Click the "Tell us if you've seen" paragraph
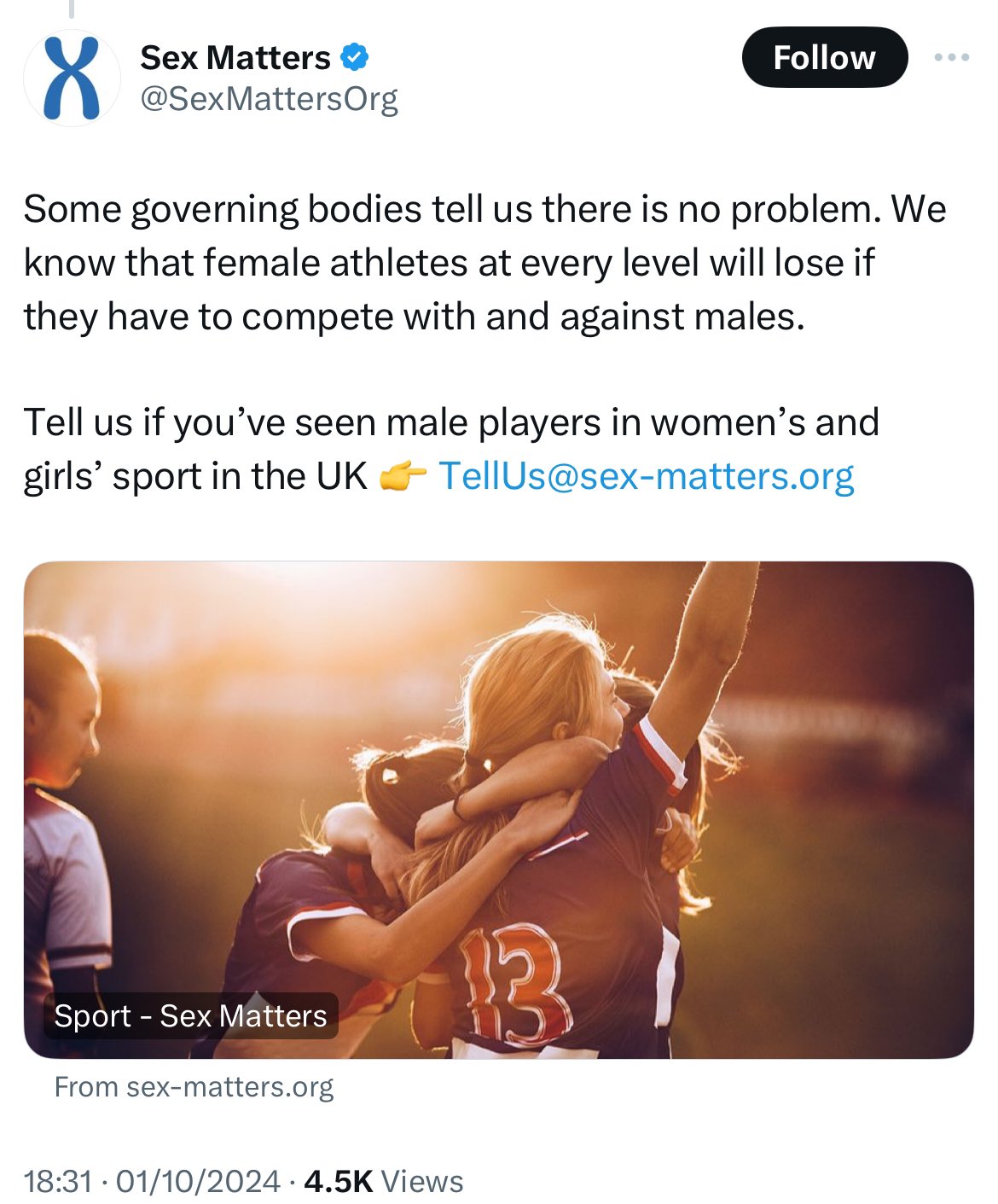 pos(450,423)
